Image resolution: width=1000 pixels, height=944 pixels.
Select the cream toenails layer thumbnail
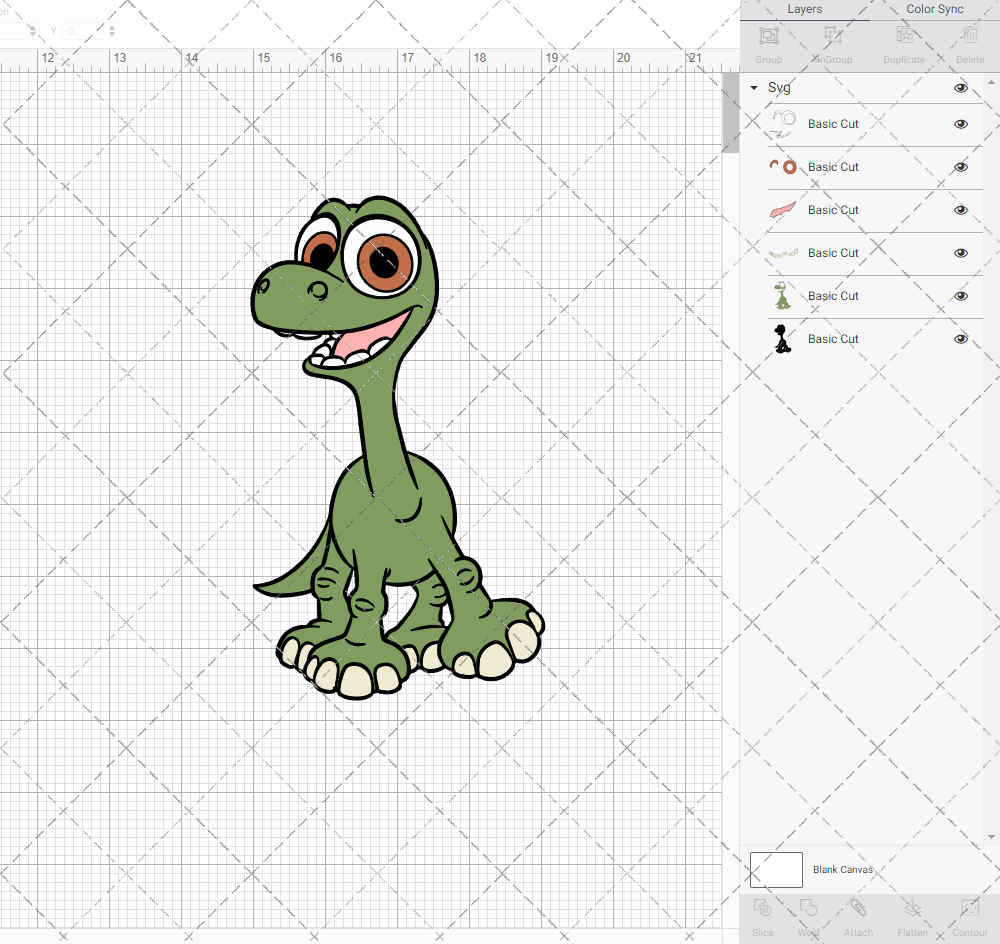click(x=783, y=253)
